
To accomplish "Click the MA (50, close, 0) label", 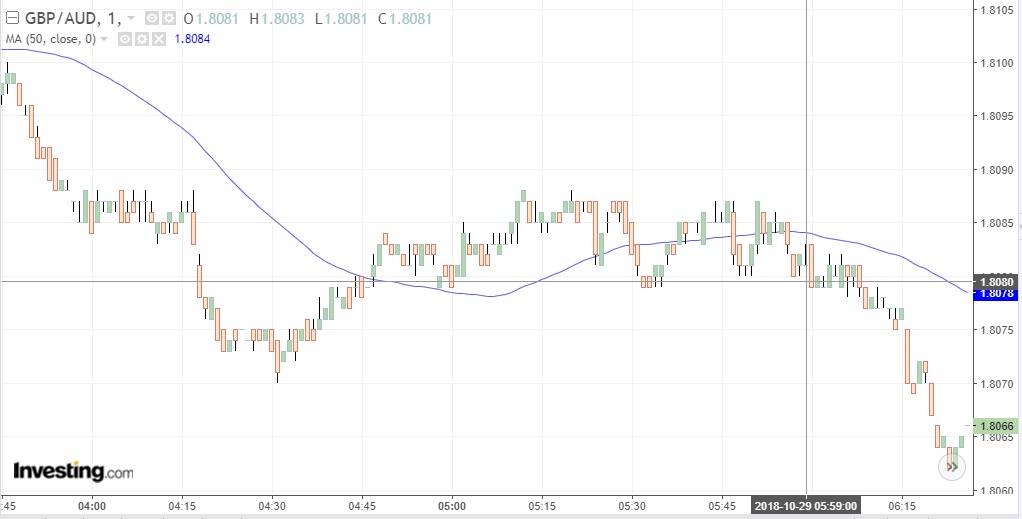I will 50,39.
